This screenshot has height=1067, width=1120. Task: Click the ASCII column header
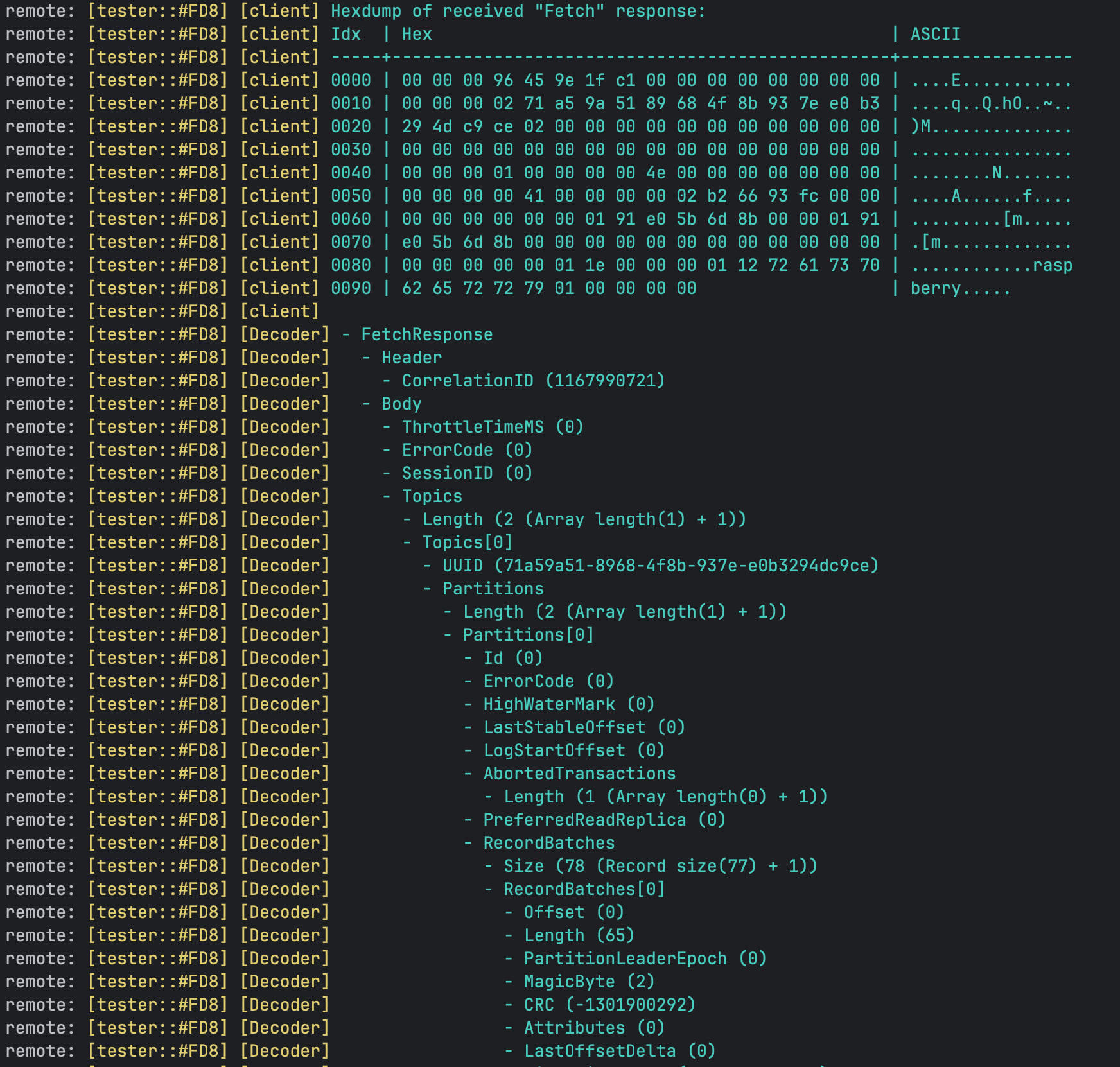(x=935, y=35)
